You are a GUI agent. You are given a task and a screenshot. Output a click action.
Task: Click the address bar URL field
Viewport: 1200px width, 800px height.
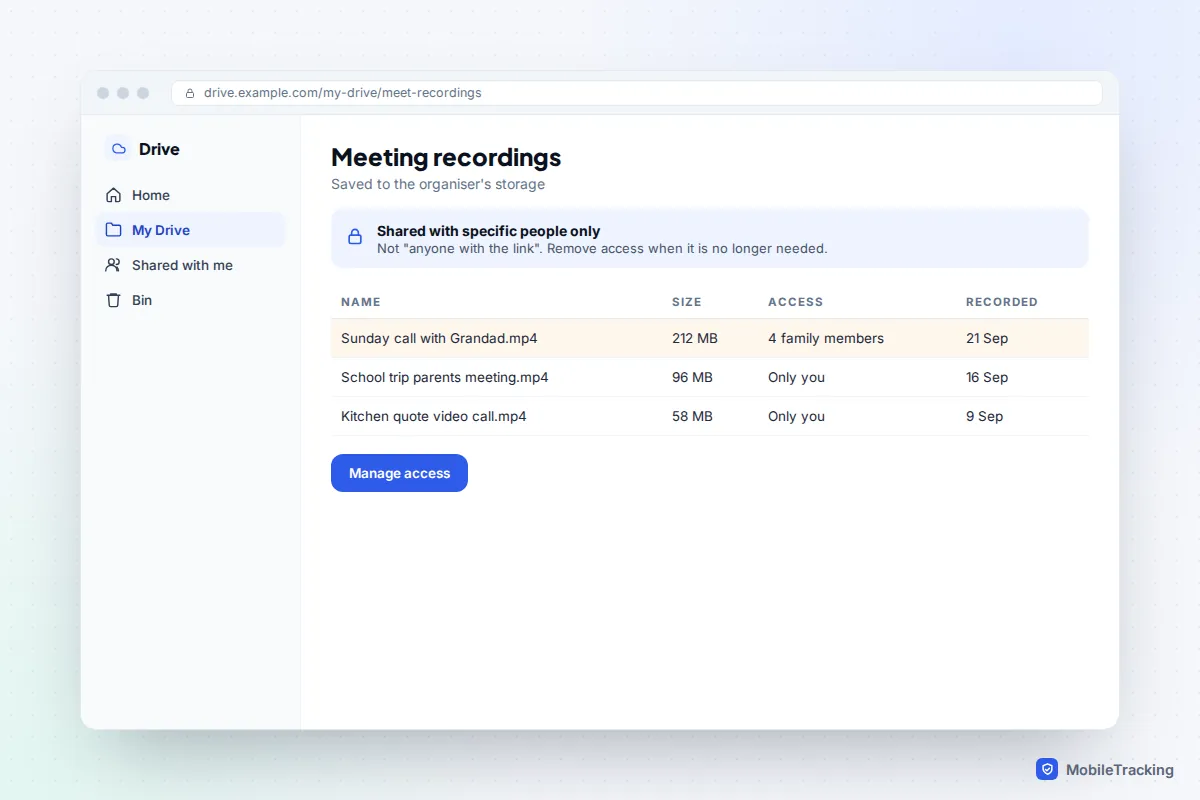(x=637, y=93)
